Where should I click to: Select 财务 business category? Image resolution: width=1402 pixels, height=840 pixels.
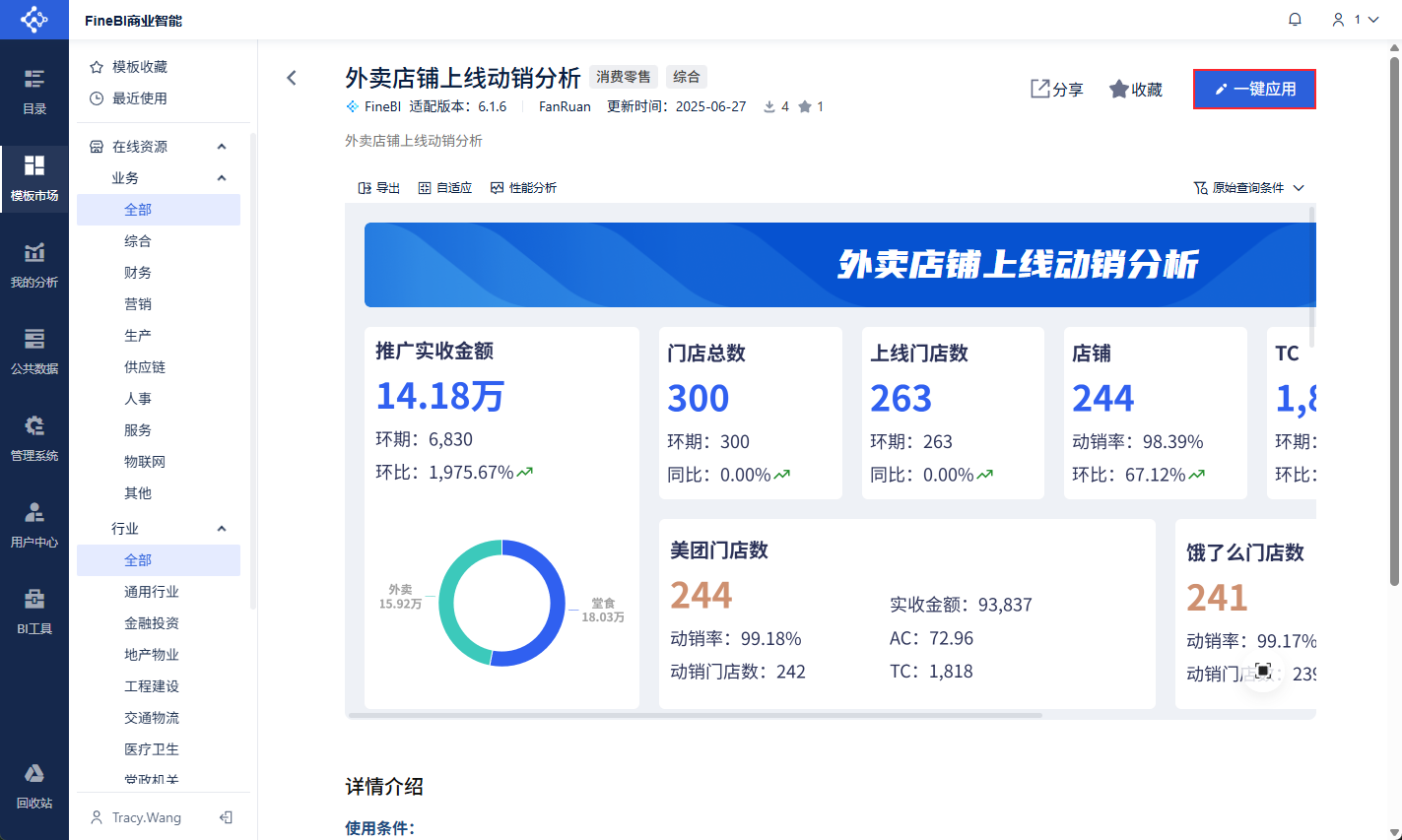tap(159, 273)
